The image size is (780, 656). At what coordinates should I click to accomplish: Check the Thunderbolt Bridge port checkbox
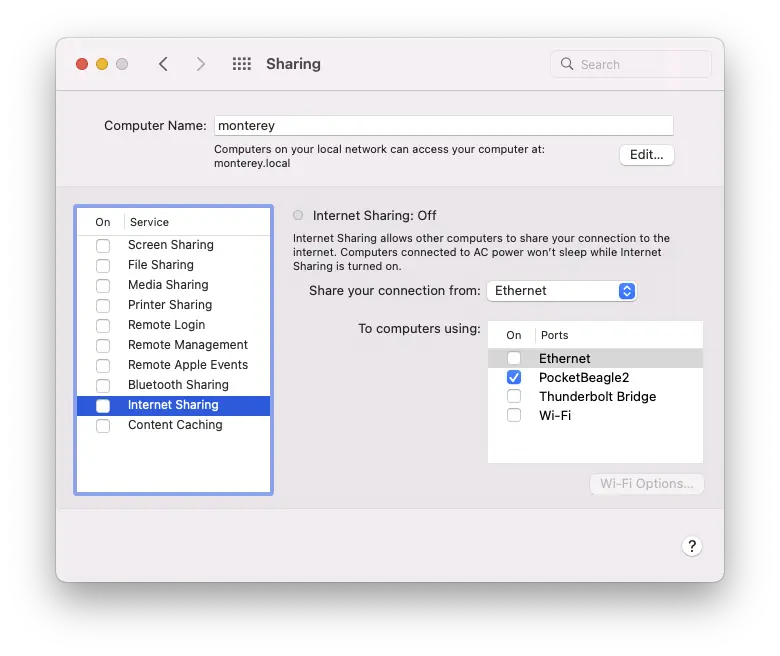tap(514, 396)
